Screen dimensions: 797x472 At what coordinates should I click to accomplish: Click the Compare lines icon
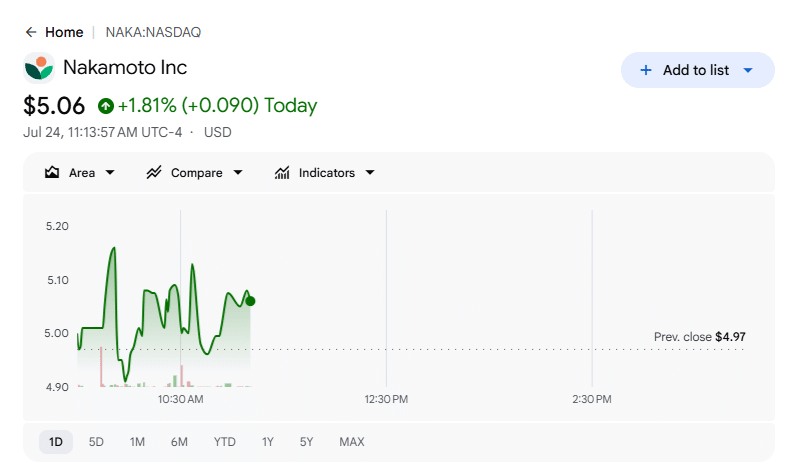pos(154,173)
